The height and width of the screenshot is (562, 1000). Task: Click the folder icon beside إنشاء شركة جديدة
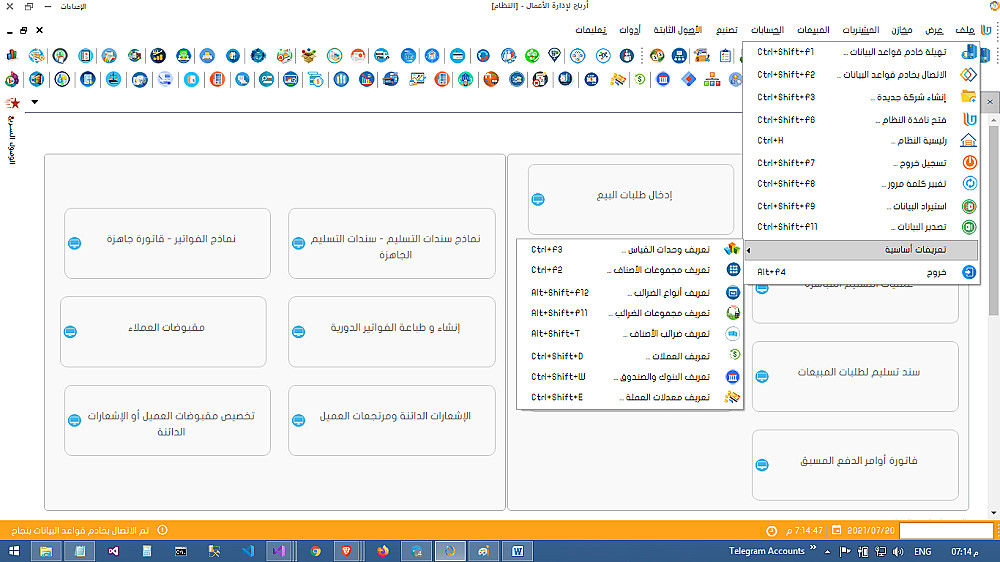[x=969, y=97]
